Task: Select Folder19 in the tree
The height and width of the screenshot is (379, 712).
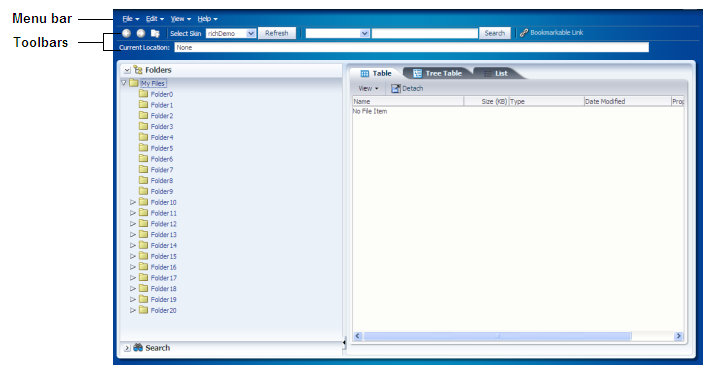Action: click(x=163, y=300)
